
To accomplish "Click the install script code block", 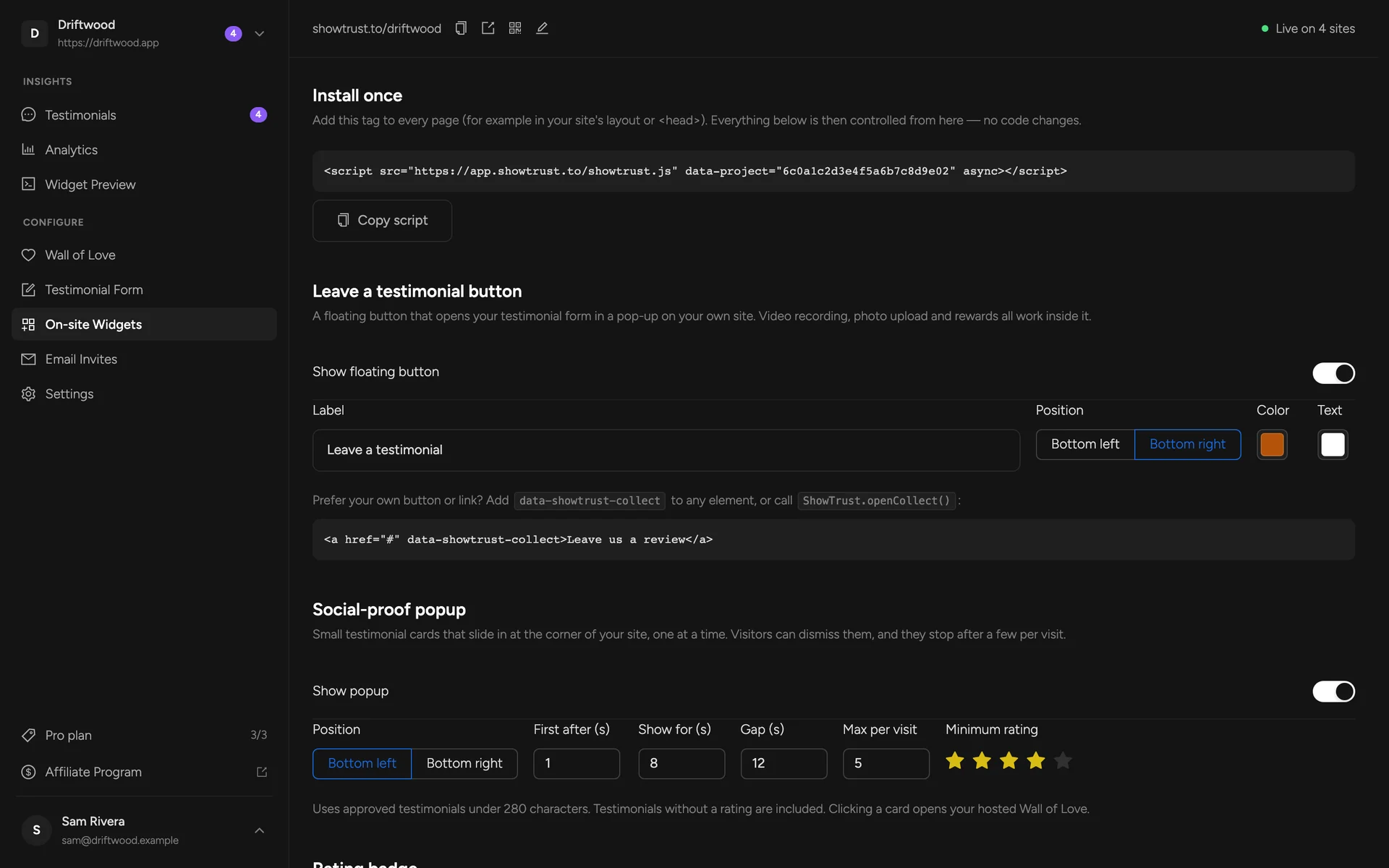I will [x=833, y=171].
